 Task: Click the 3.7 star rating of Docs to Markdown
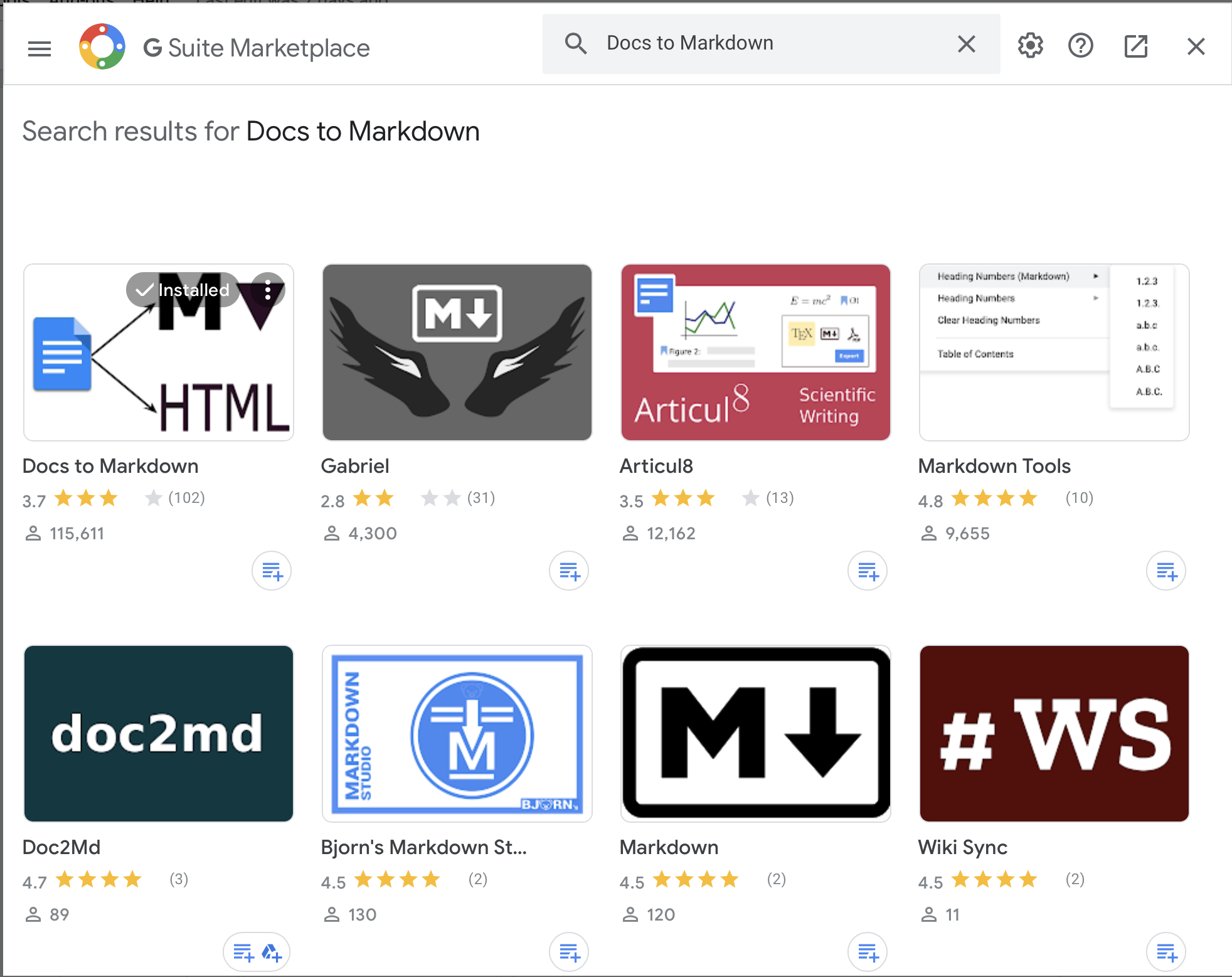[x=92, y=499]
